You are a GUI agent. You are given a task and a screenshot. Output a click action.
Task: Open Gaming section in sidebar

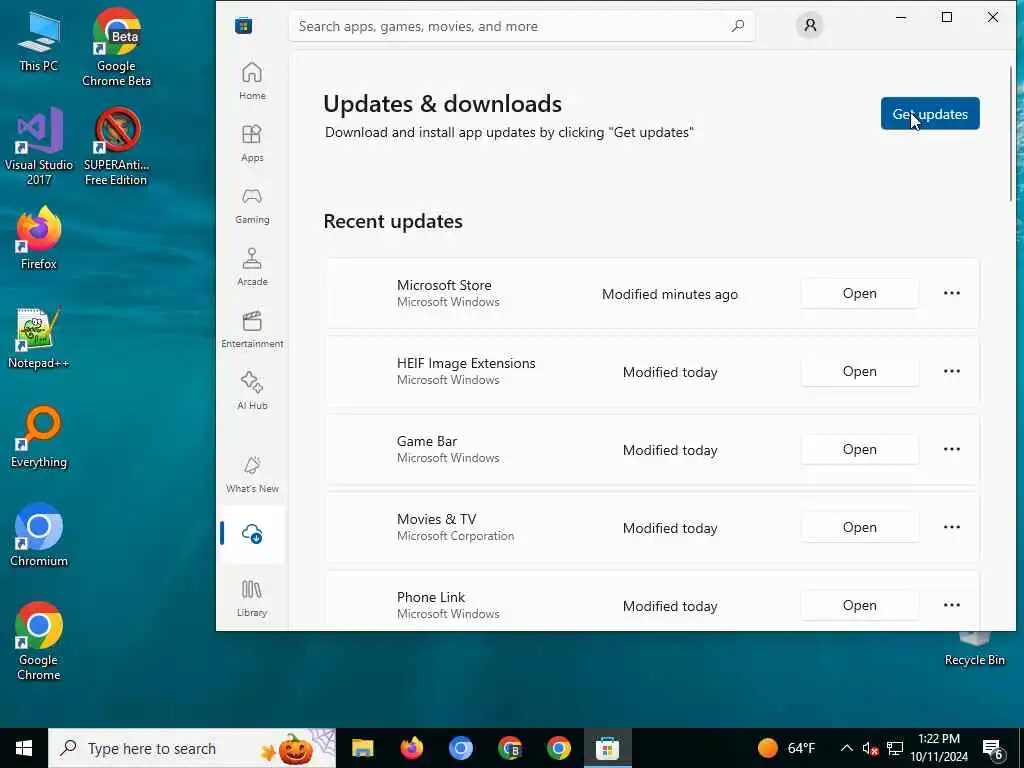(x=252, y=205)
